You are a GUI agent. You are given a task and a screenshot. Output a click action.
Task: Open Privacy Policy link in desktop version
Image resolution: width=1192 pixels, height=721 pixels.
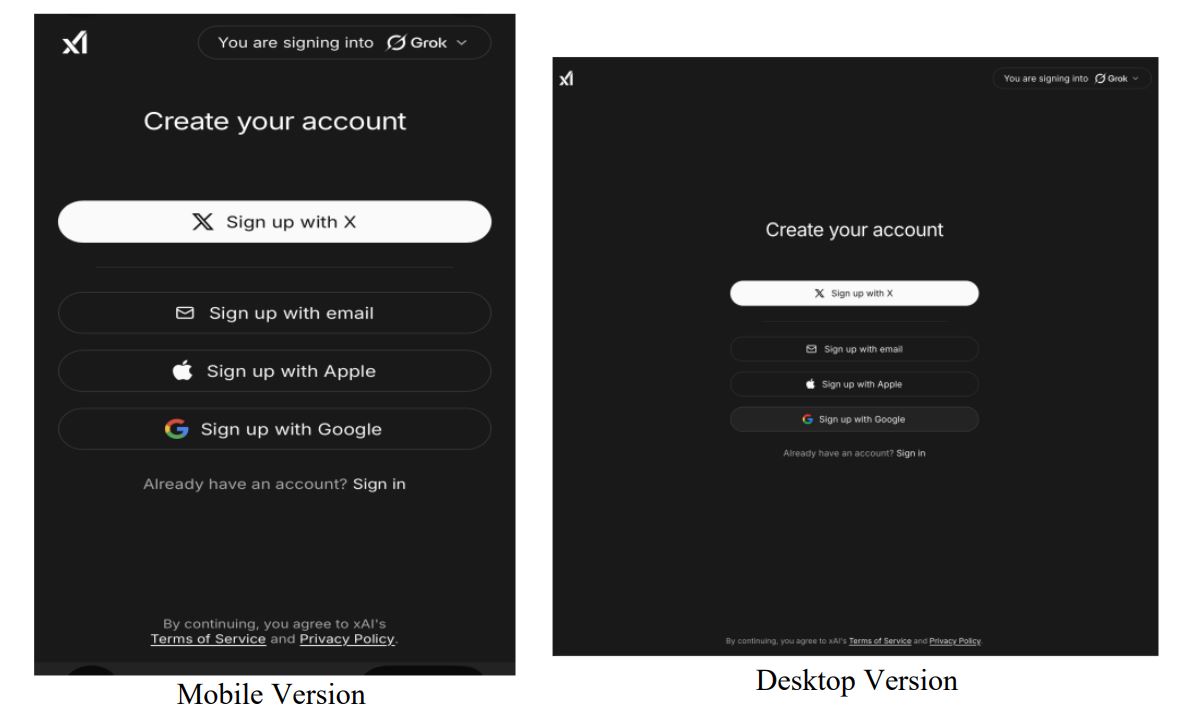[955, 641]
